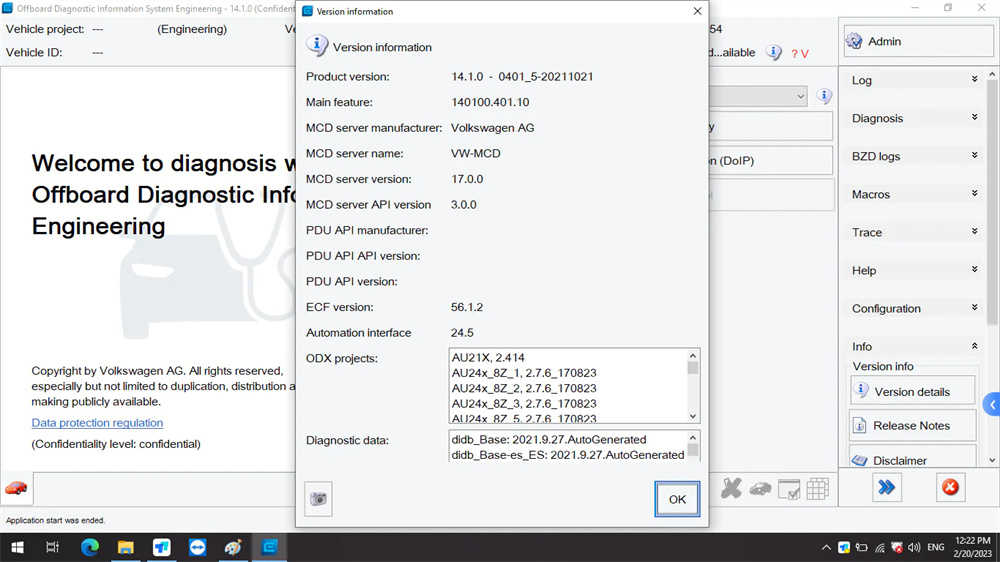Select AU21X, 2.414 in ODX projects

click(488, 358)
